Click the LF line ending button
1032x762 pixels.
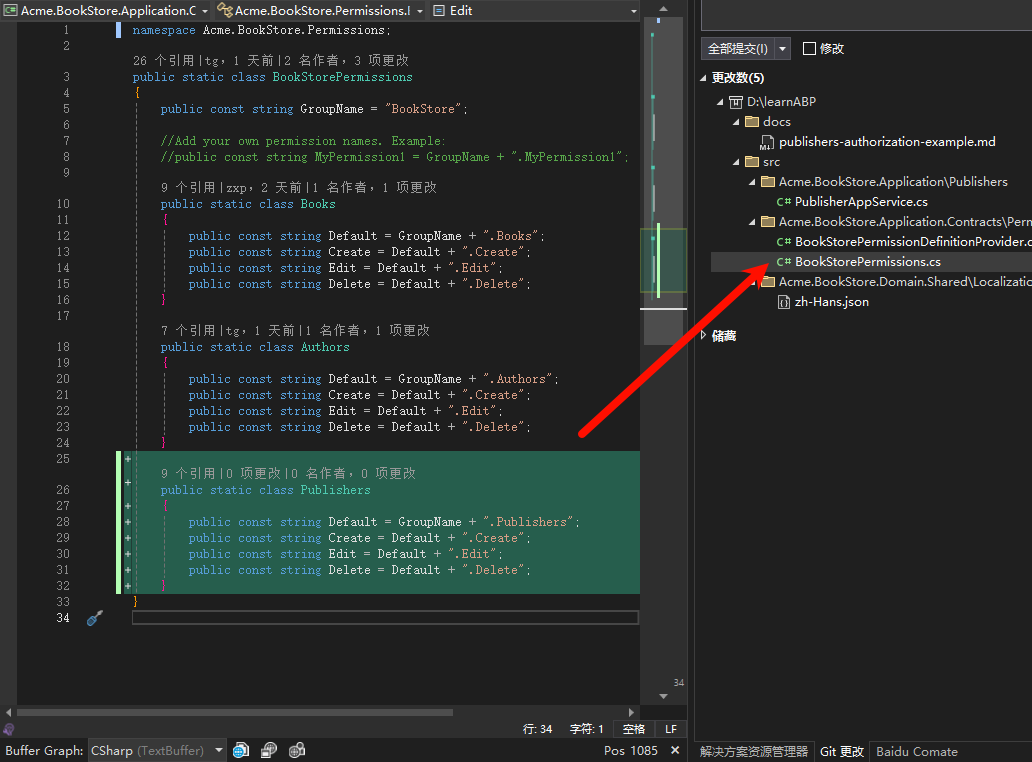pos(671,729)
